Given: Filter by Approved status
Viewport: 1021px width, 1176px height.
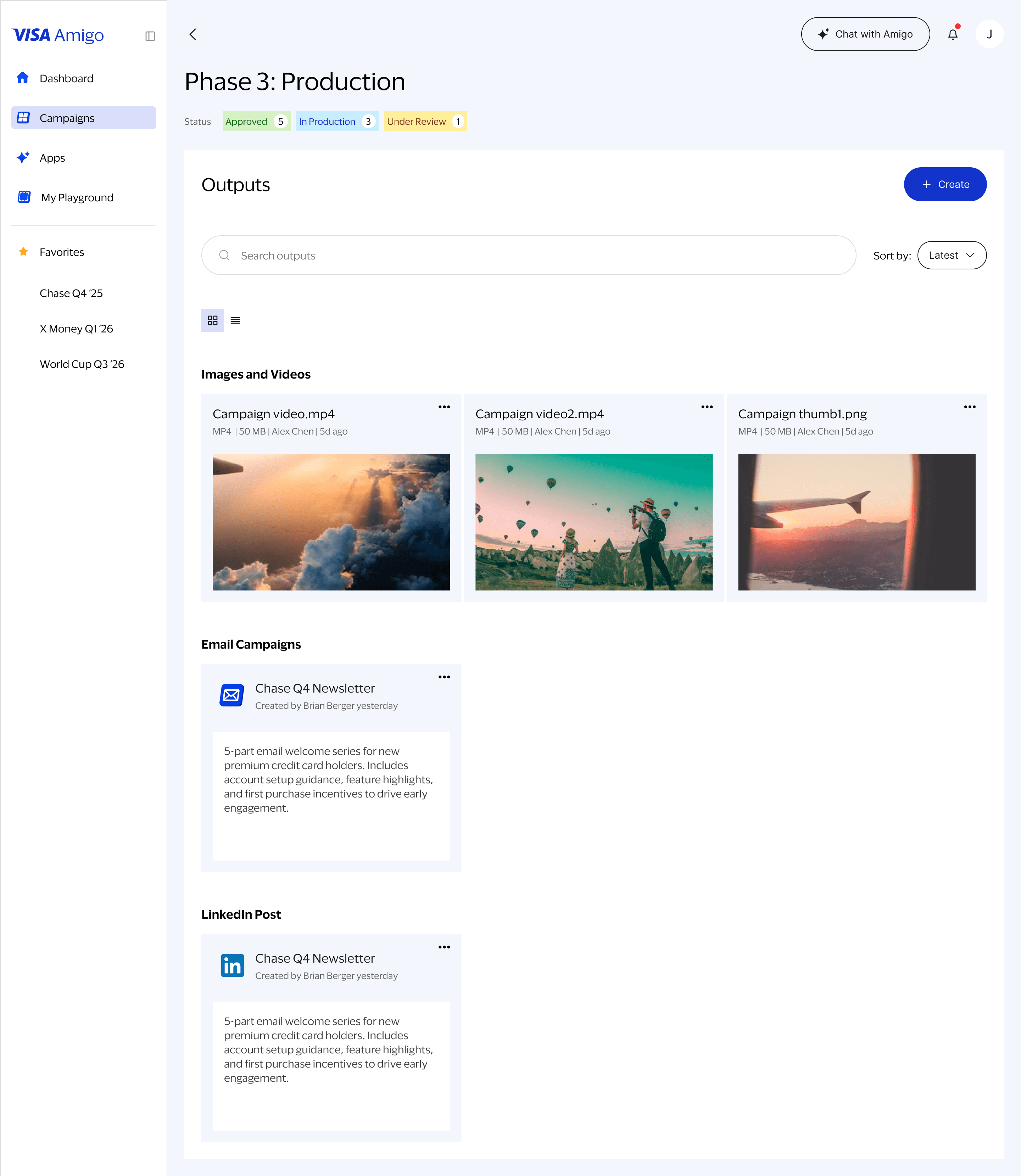Looking at the screenshot, I should click(x=256, y=121).
